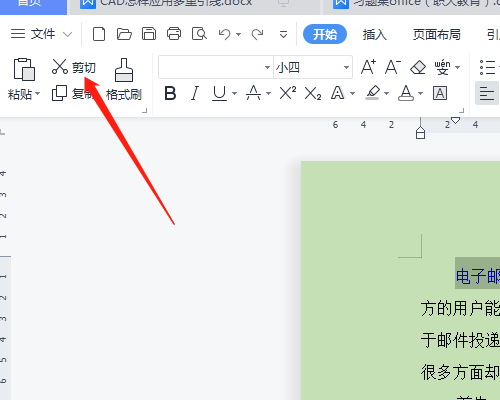Create a new blank document

pos(99,34)
